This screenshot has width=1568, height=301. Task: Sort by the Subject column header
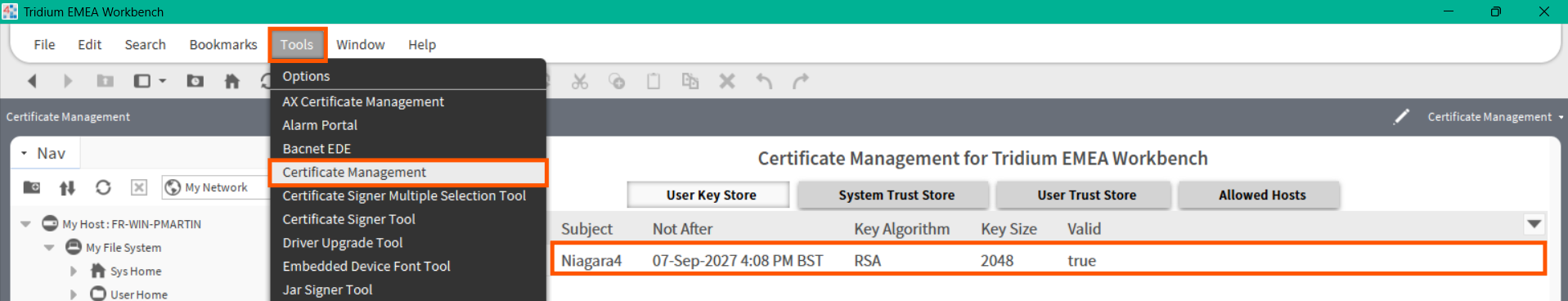point(586,229)
